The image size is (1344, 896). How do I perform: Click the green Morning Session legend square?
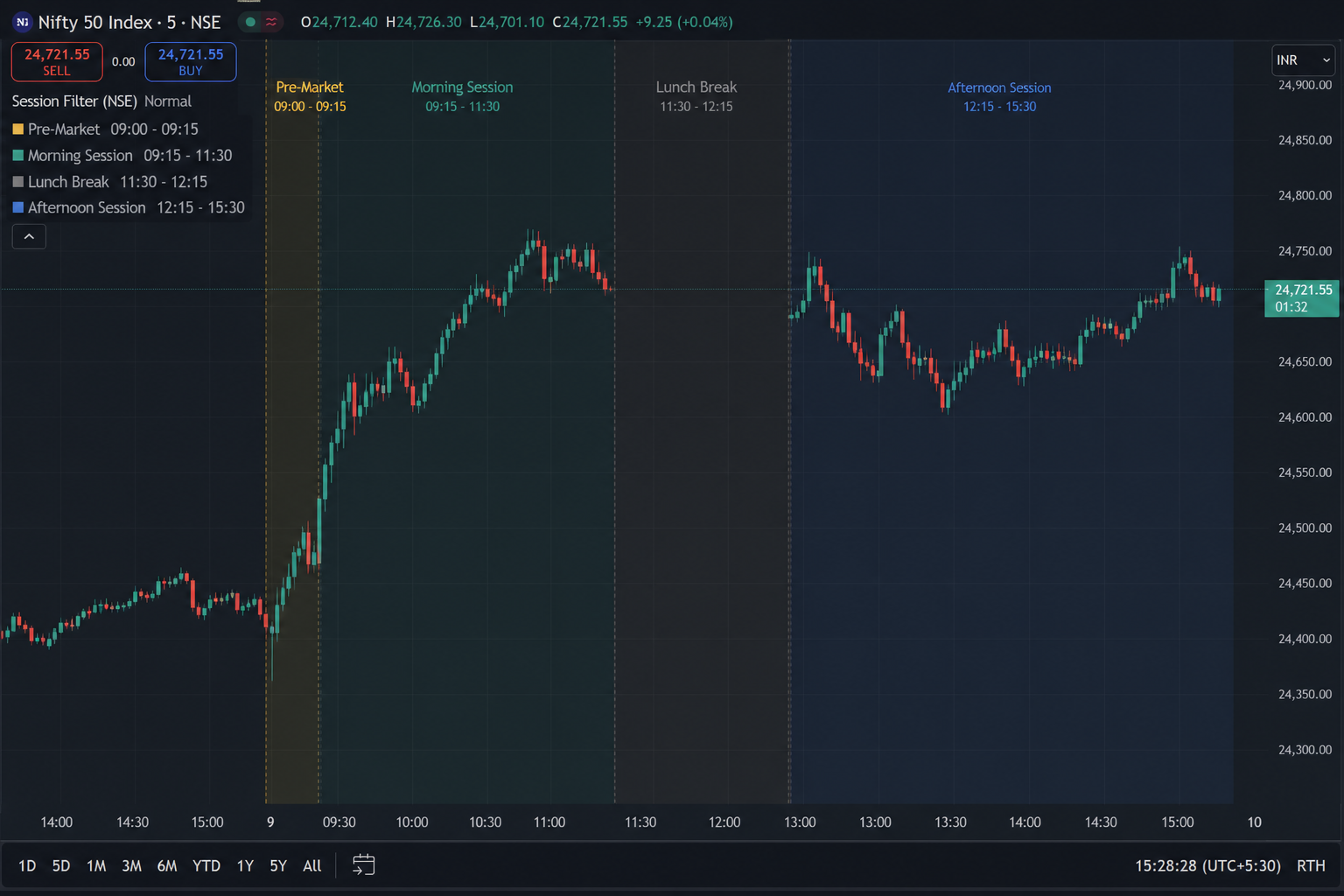pos(17,156)
